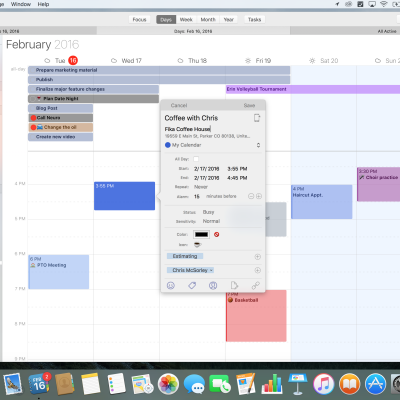Select the Days view tab
The image size is (400, 400).
[166, 20]
